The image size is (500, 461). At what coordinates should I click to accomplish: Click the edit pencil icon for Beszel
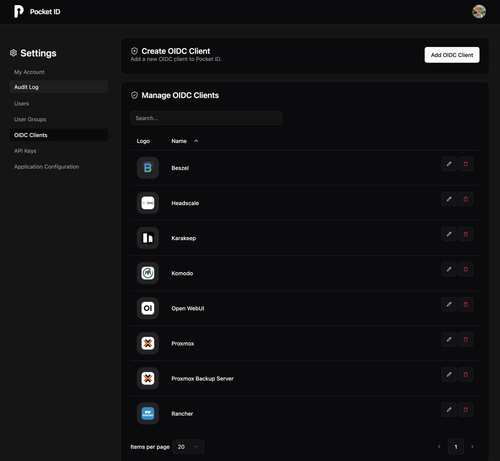coord(449,164)
